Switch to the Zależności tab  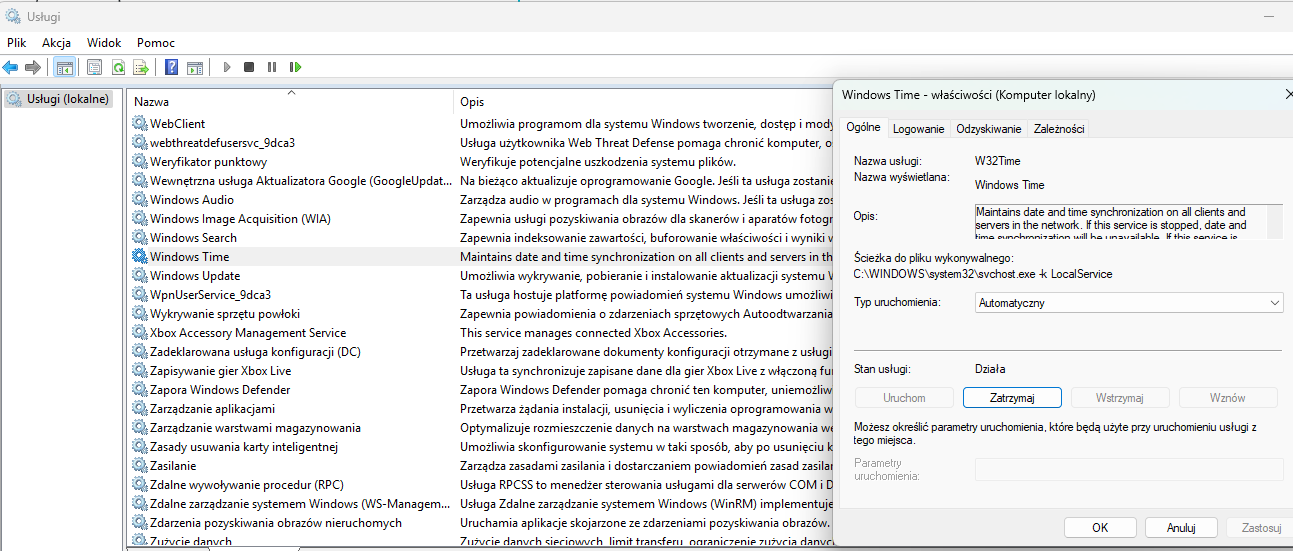click(1059, 129)
